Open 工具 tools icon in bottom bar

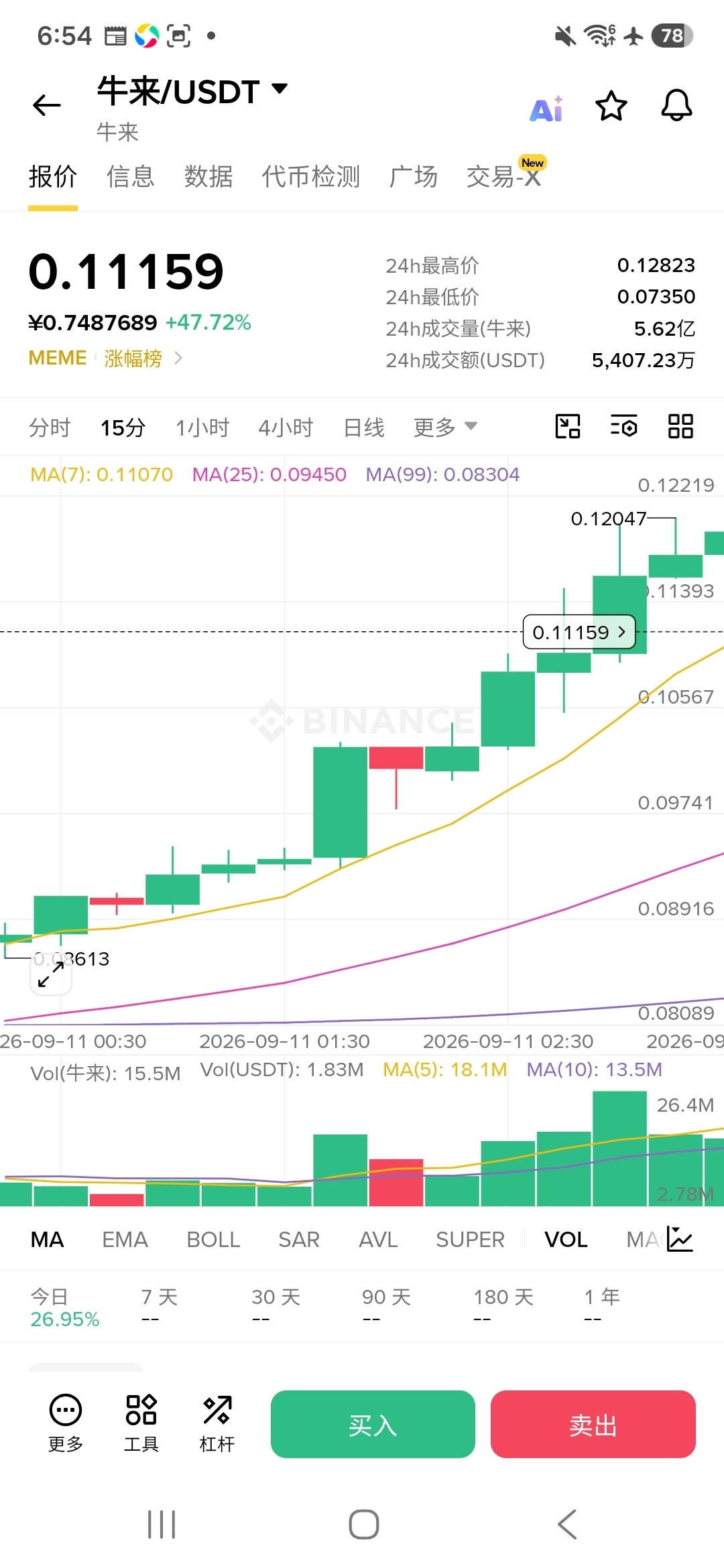[x=141, y=1423]
